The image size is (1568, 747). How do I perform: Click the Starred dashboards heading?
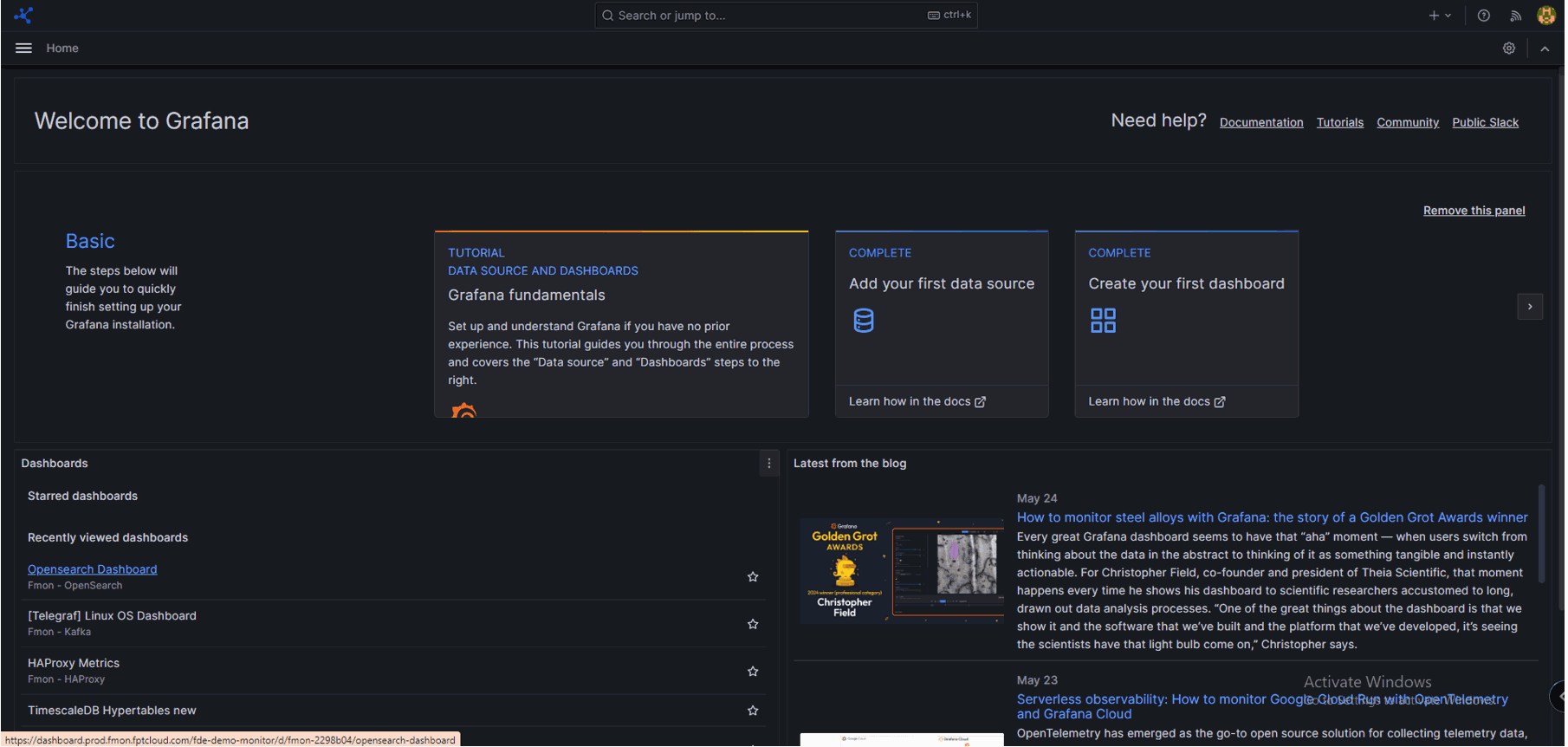(x=82, y=497)
